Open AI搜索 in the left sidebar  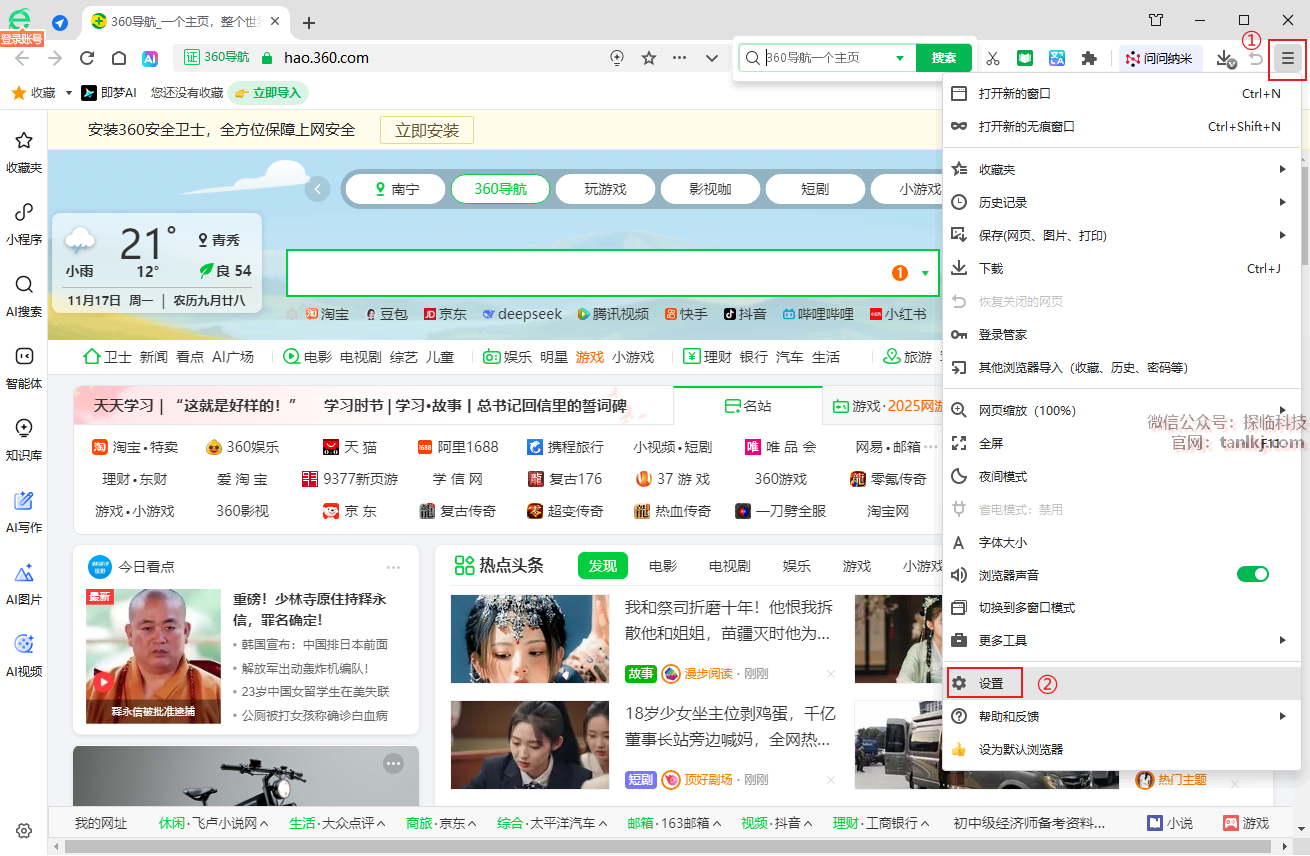24,296
